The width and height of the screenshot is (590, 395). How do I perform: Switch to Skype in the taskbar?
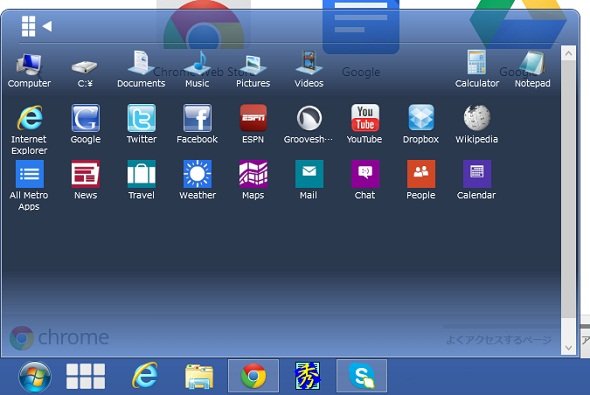coord(362,375)
